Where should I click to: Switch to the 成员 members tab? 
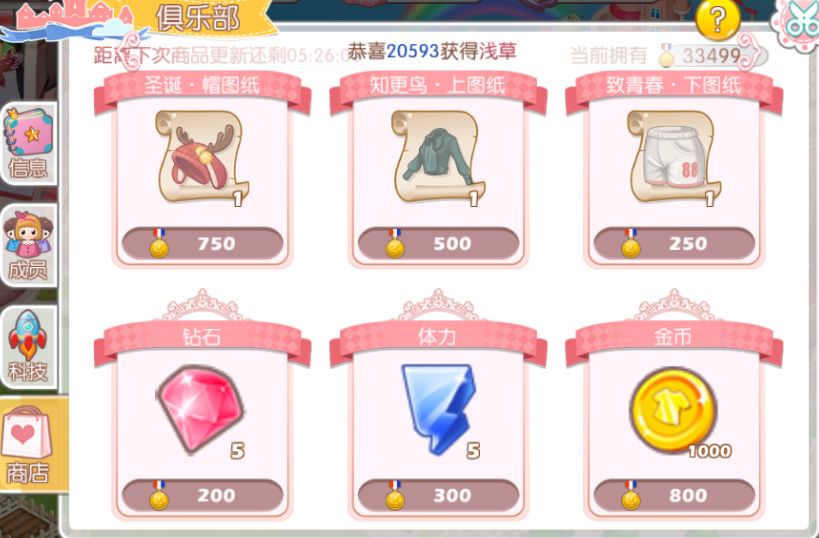pos(28,245)
